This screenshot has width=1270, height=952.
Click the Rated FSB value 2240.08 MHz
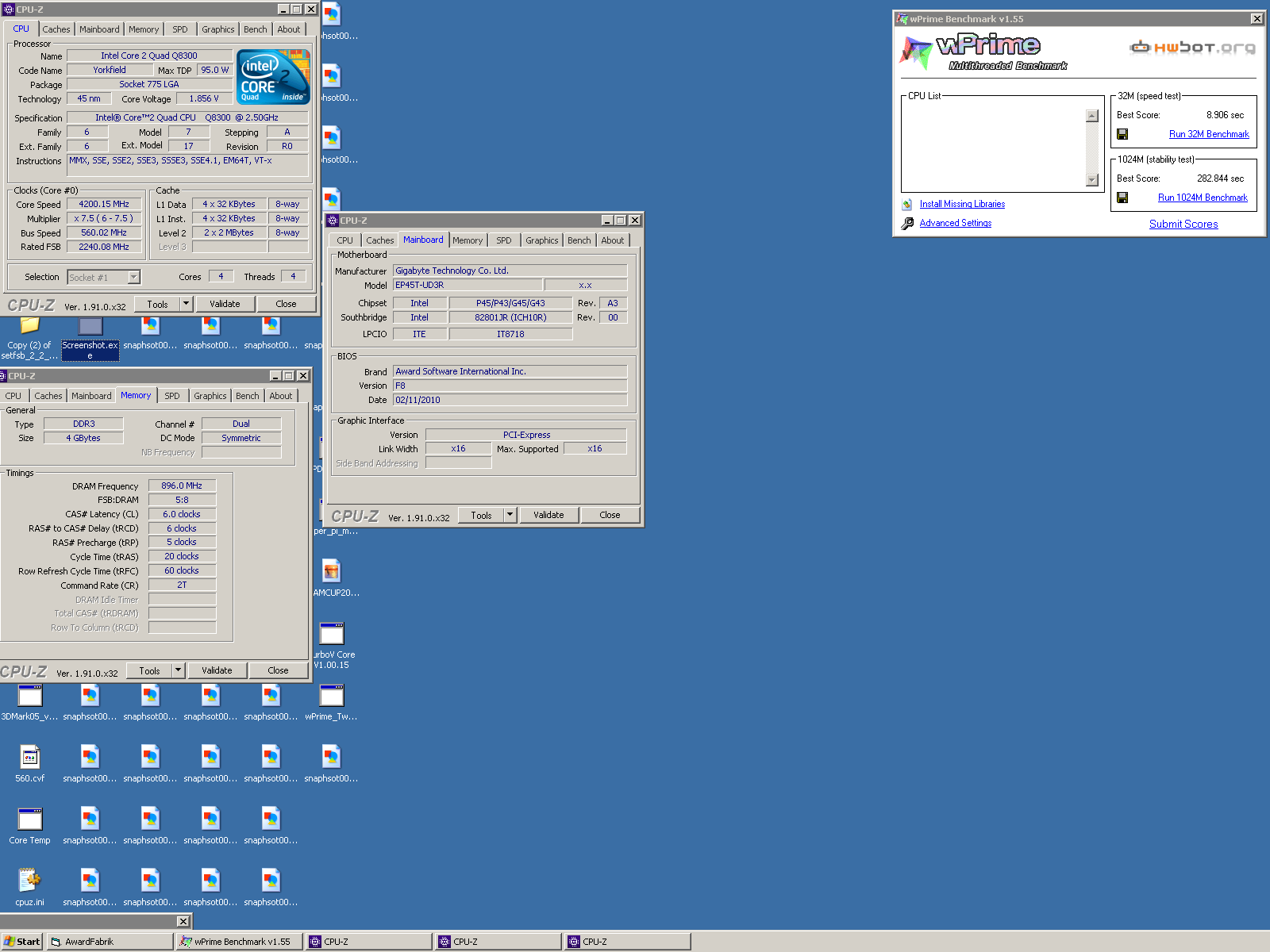point(104,247)
